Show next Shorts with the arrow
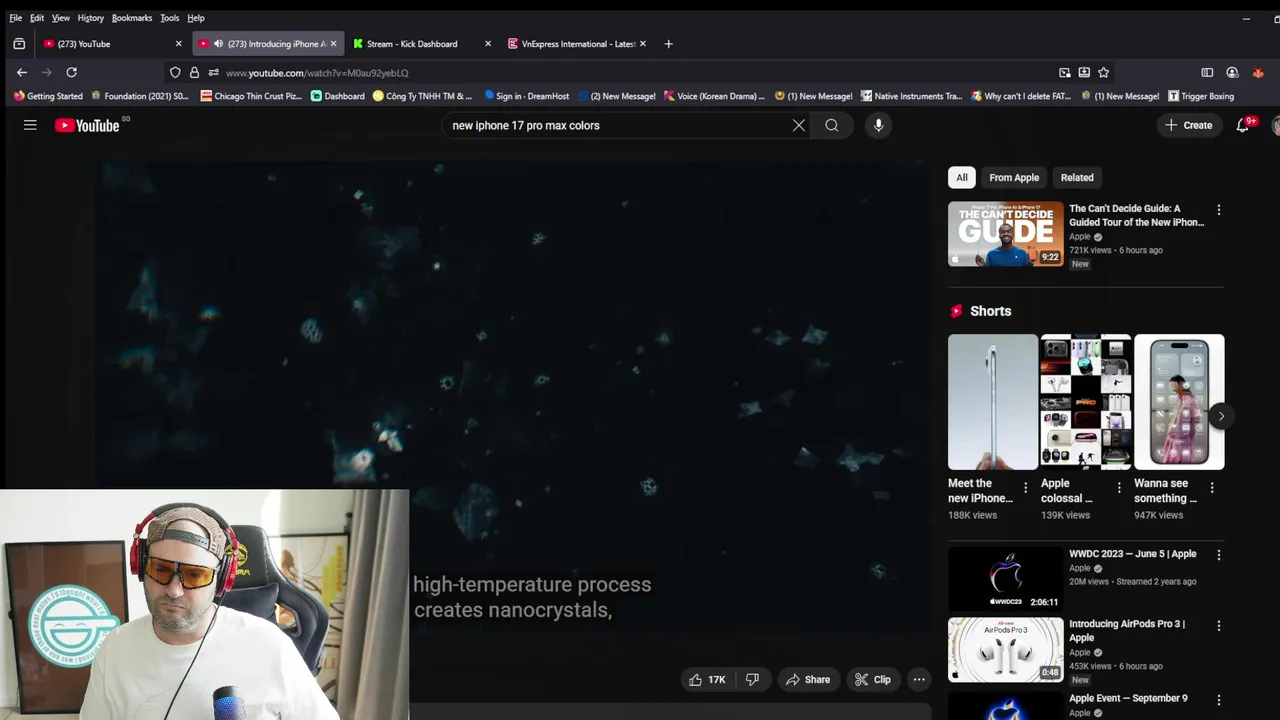 pyautogui.click(x=1221, y=416)
